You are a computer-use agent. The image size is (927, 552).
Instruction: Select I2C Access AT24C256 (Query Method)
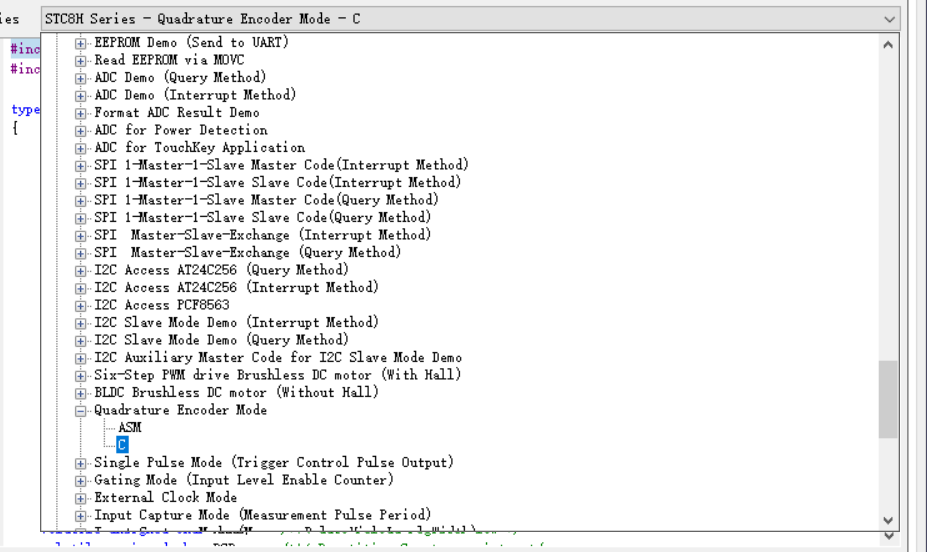(x=221, y=270)
